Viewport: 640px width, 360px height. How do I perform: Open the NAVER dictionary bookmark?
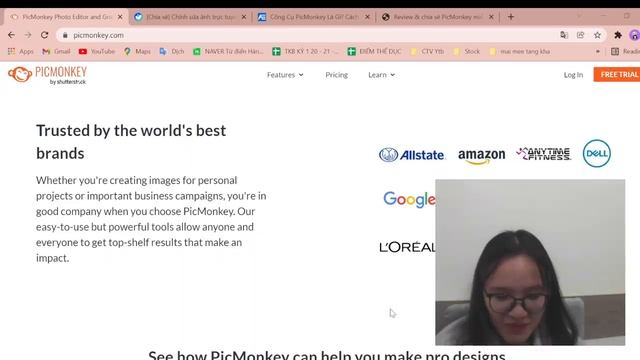pos(228,51)
